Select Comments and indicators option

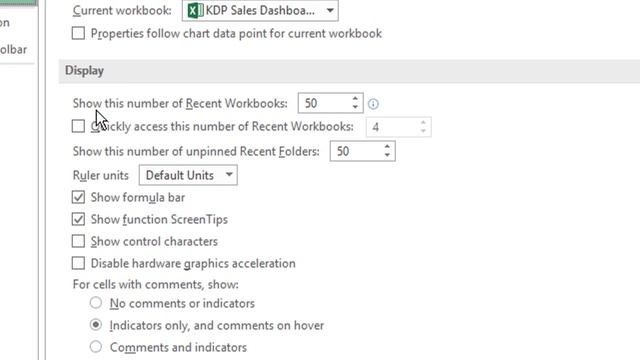click(96, 347)
